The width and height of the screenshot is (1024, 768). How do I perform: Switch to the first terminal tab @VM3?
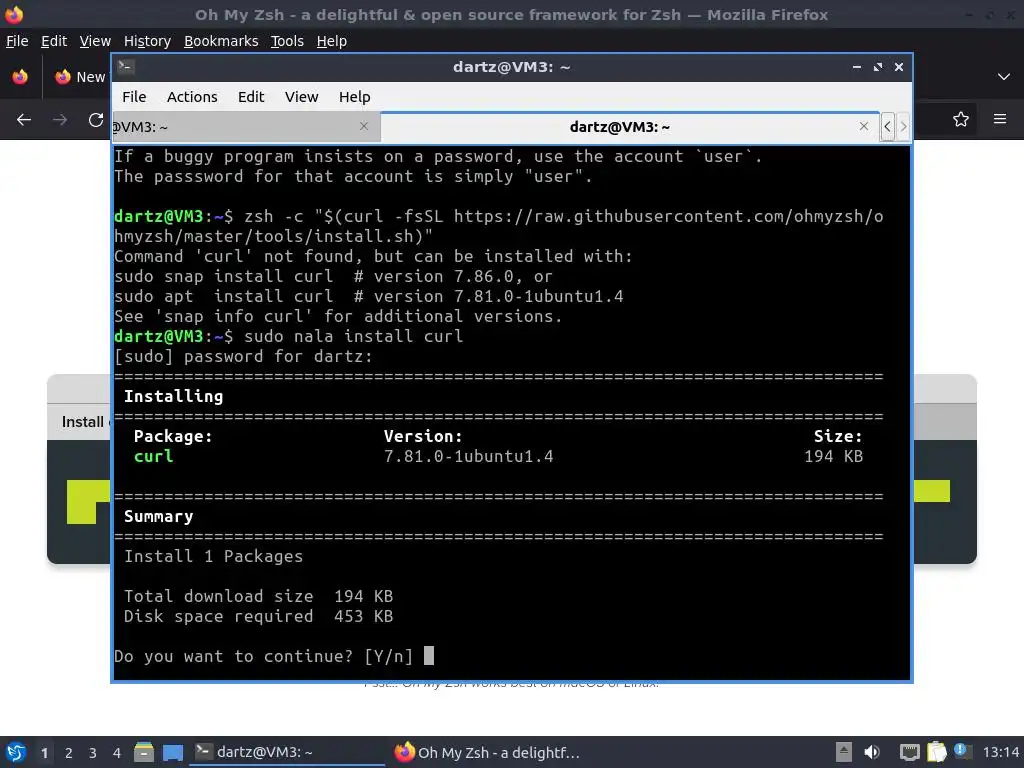click(x=246, y=127)
